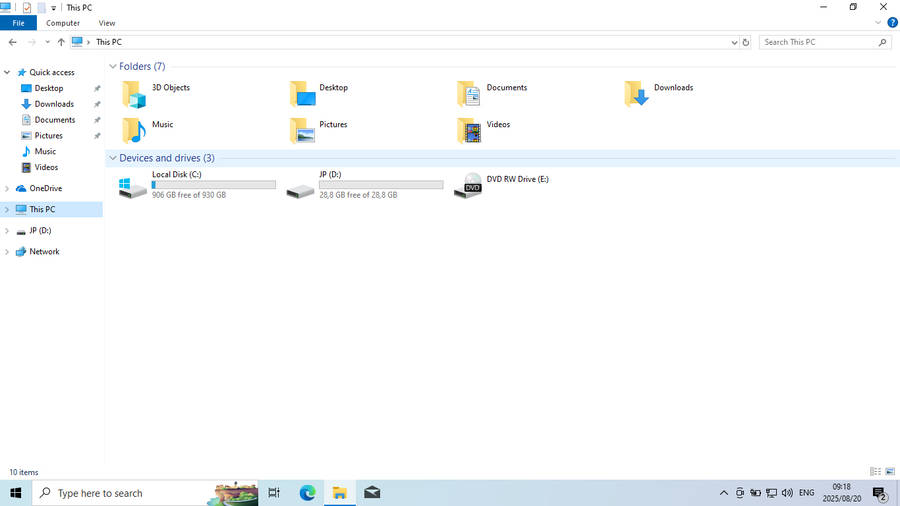Open the View ribbon tab
Screen dimensions: 900x506
click(107, 23)
